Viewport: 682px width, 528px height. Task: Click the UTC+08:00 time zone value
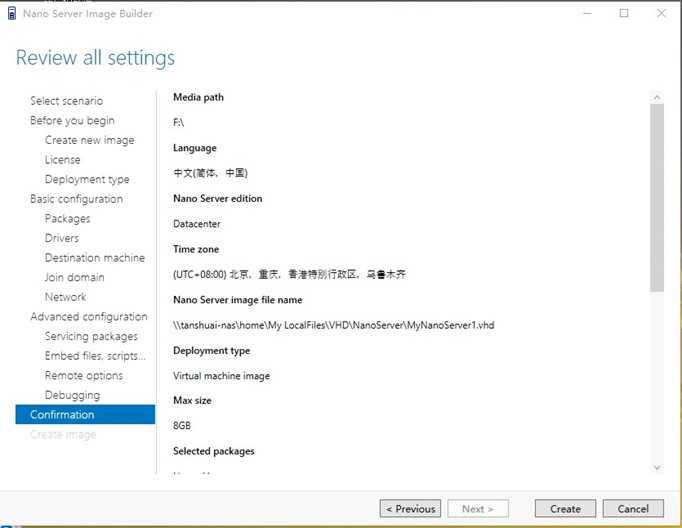pos(289,274)
